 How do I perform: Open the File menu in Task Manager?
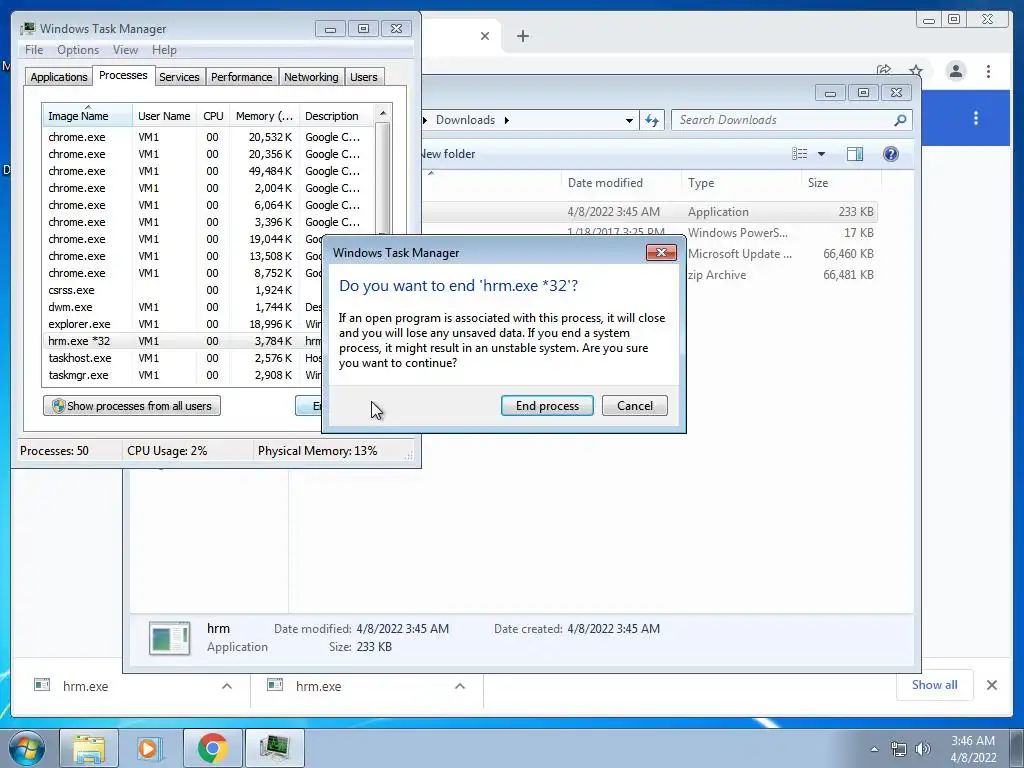(x=34, y=50)
